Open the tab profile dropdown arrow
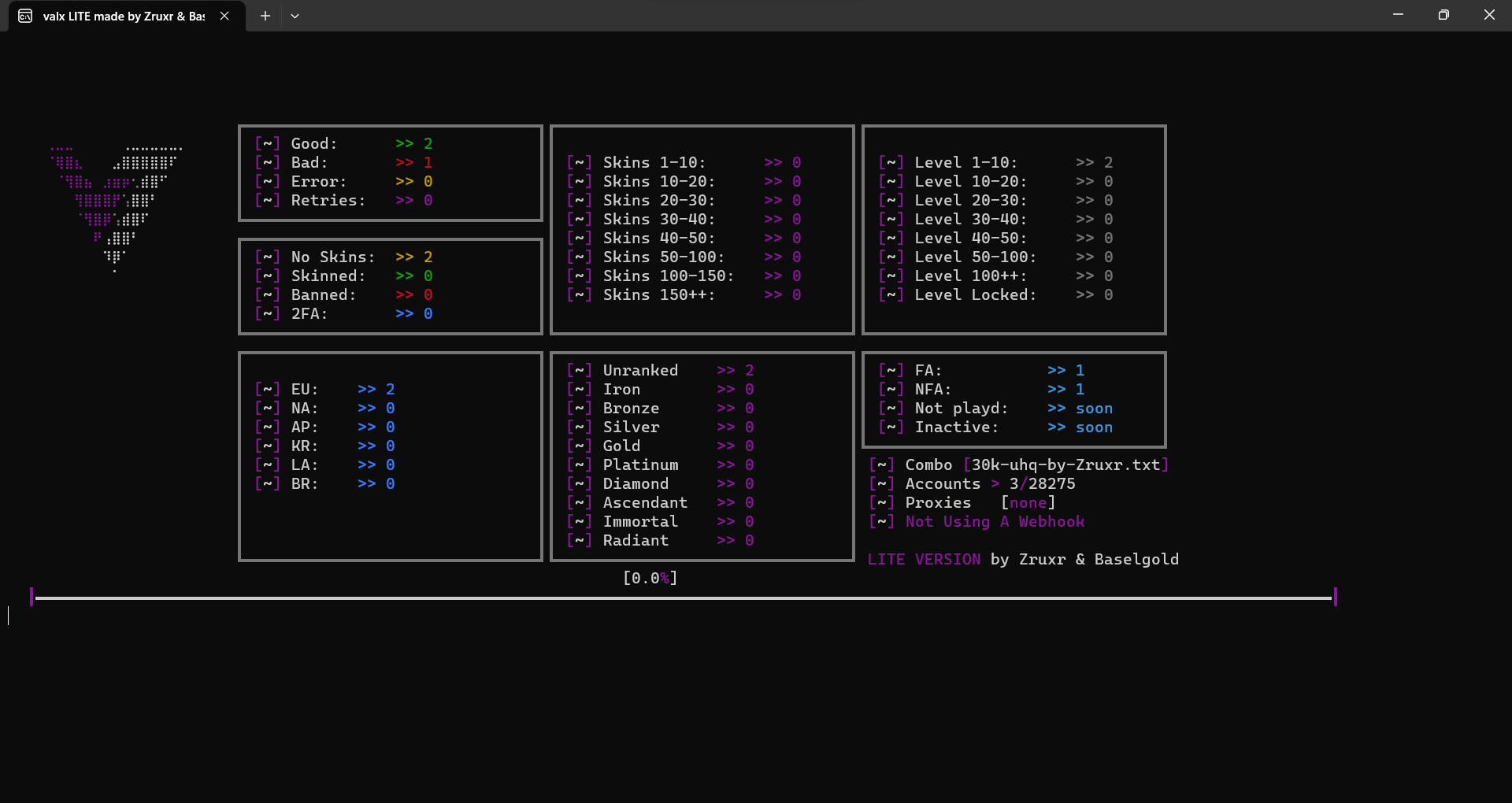Viewport: 1512px width, 803px height. (x=295, y=16)
